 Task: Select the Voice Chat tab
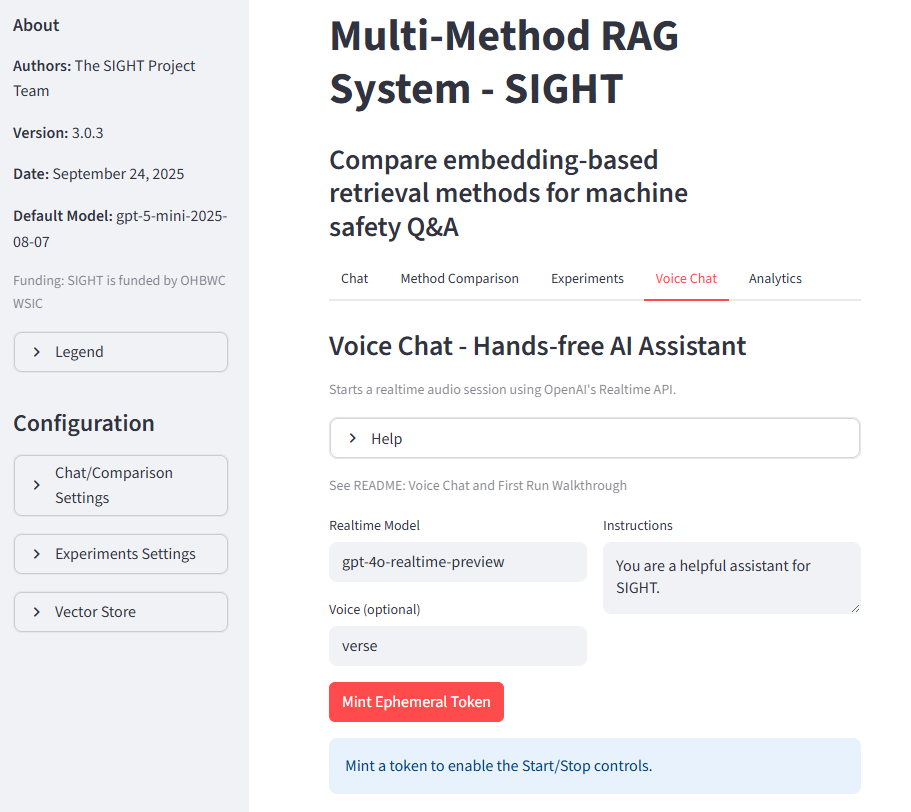(686, 279)
